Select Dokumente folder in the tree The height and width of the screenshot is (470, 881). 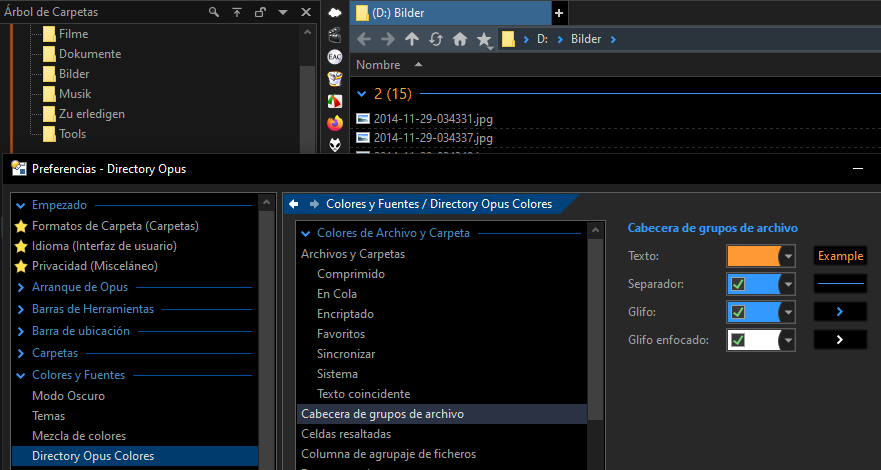point(90,54)
